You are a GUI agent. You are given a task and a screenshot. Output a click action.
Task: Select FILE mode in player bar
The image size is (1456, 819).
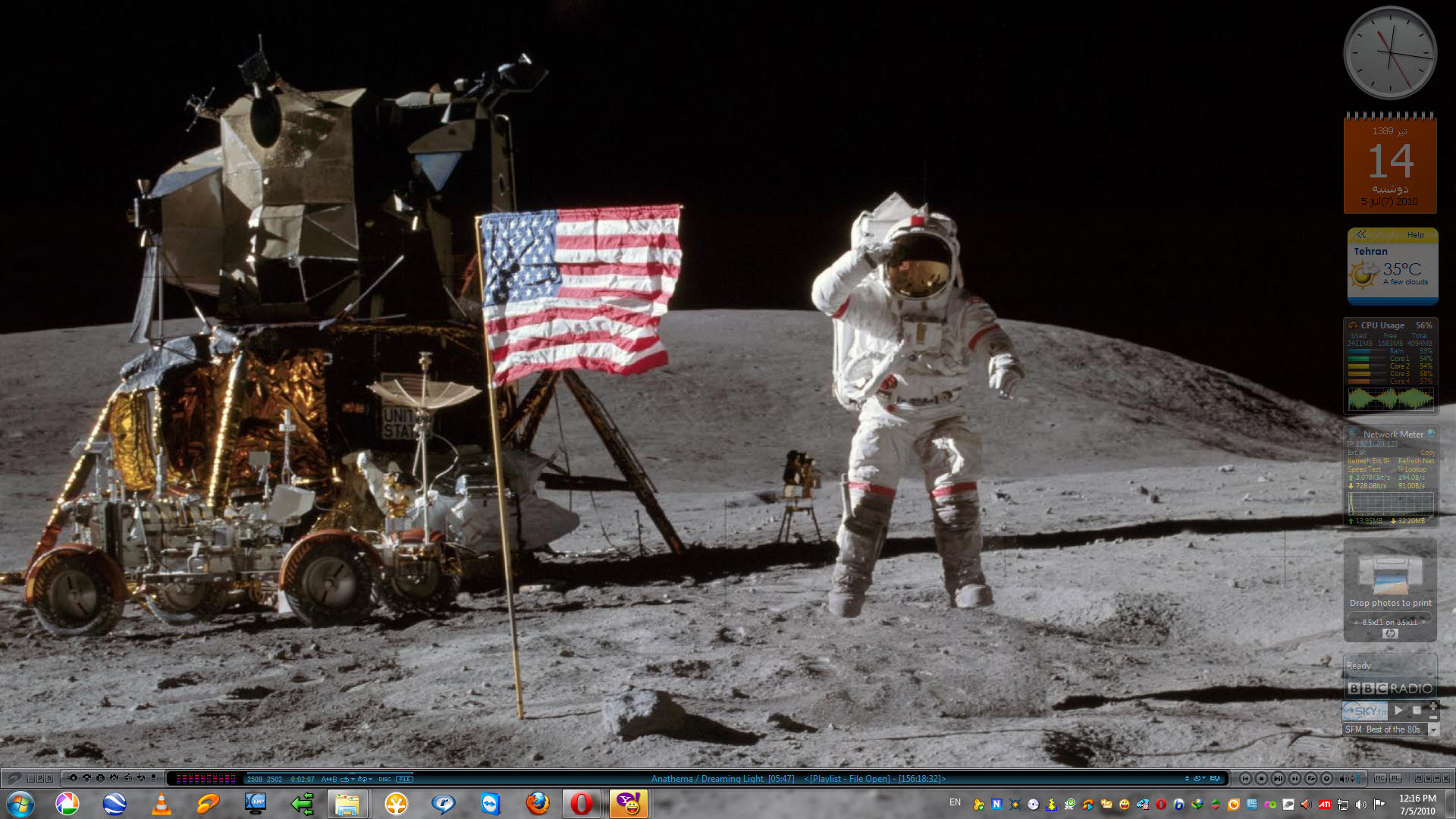pos(404,779)
